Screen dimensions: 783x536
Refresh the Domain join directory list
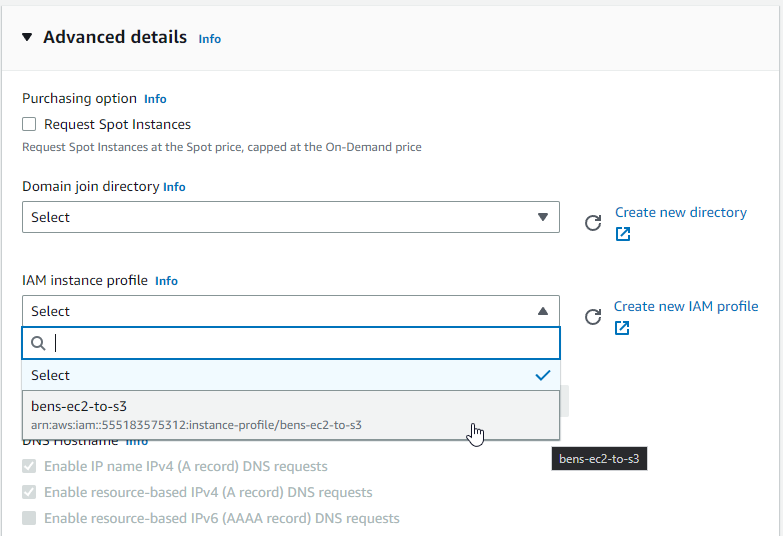click(593, 223)
